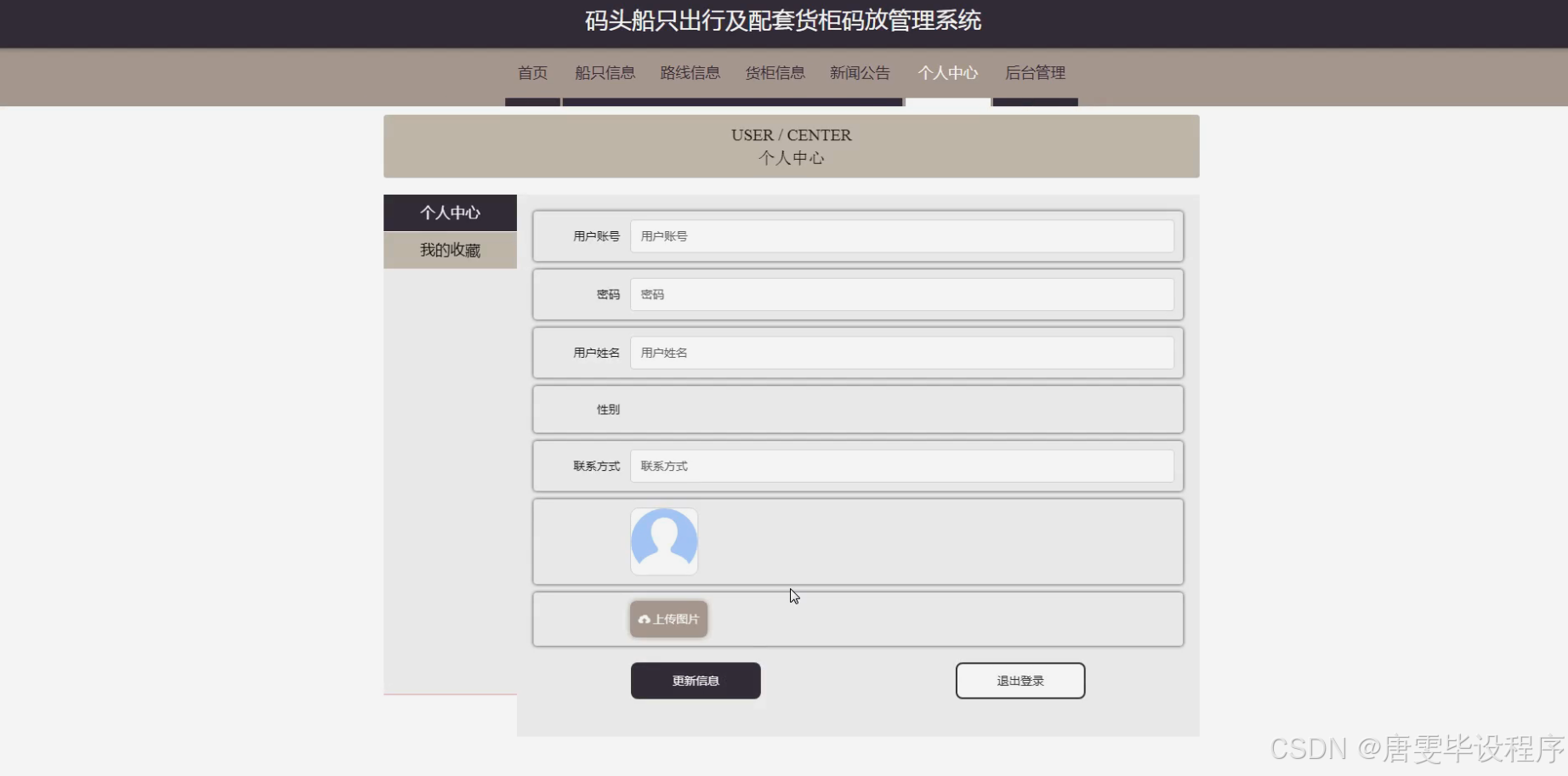The height and width of the screenshot is (776, 1568).
Task: Click the 用户账号 field label
Action: (x=596, y=236)
